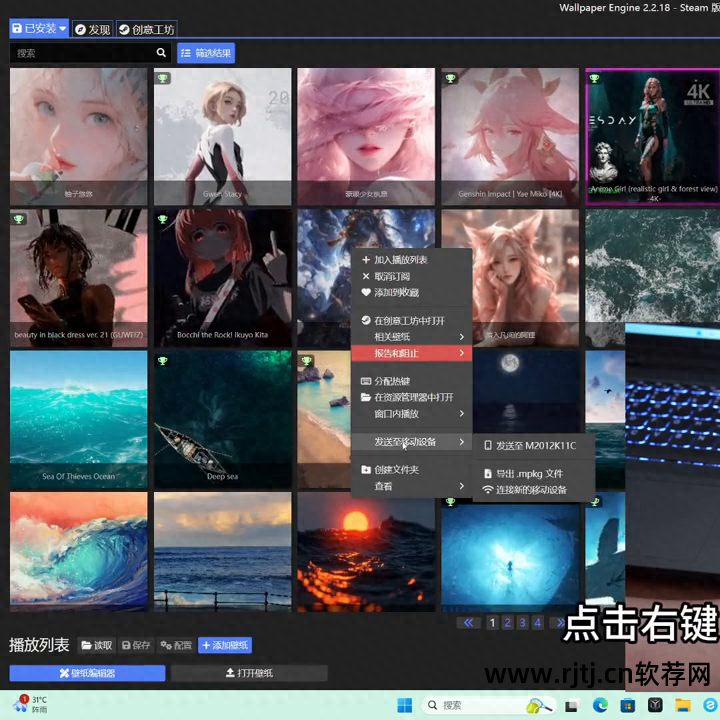Go to page 4
Image resolution: width=720 pixels, height=720 pixels.
(x=538, y=623)
